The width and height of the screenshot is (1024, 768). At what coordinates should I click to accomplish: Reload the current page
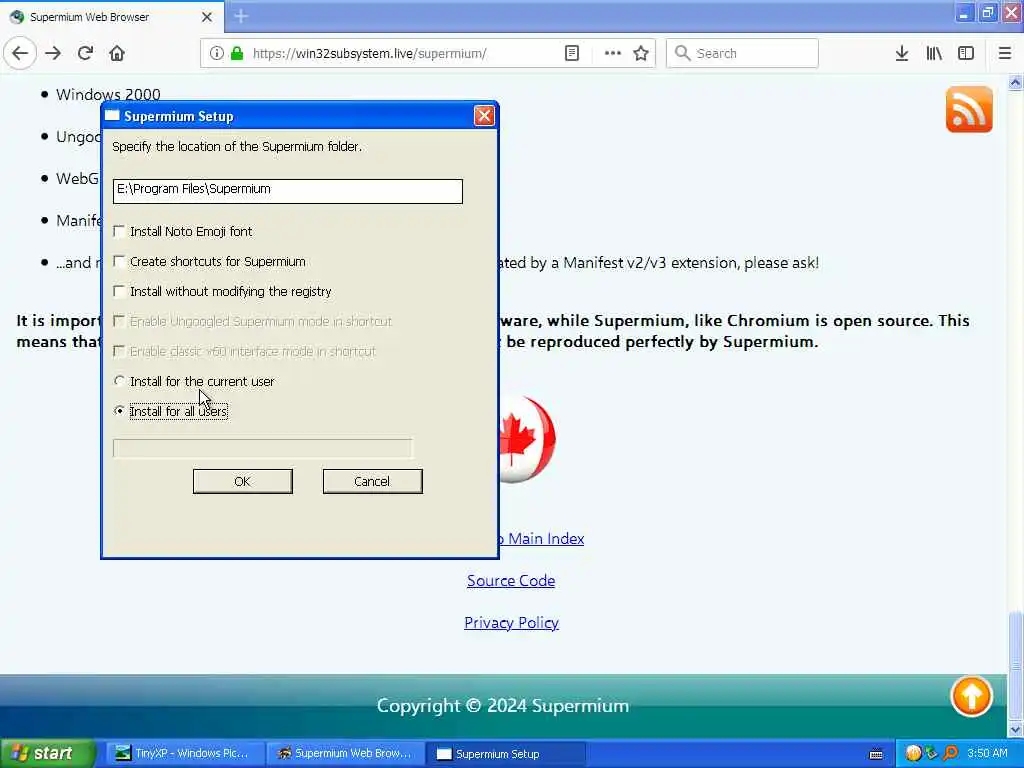pos(85,53)
